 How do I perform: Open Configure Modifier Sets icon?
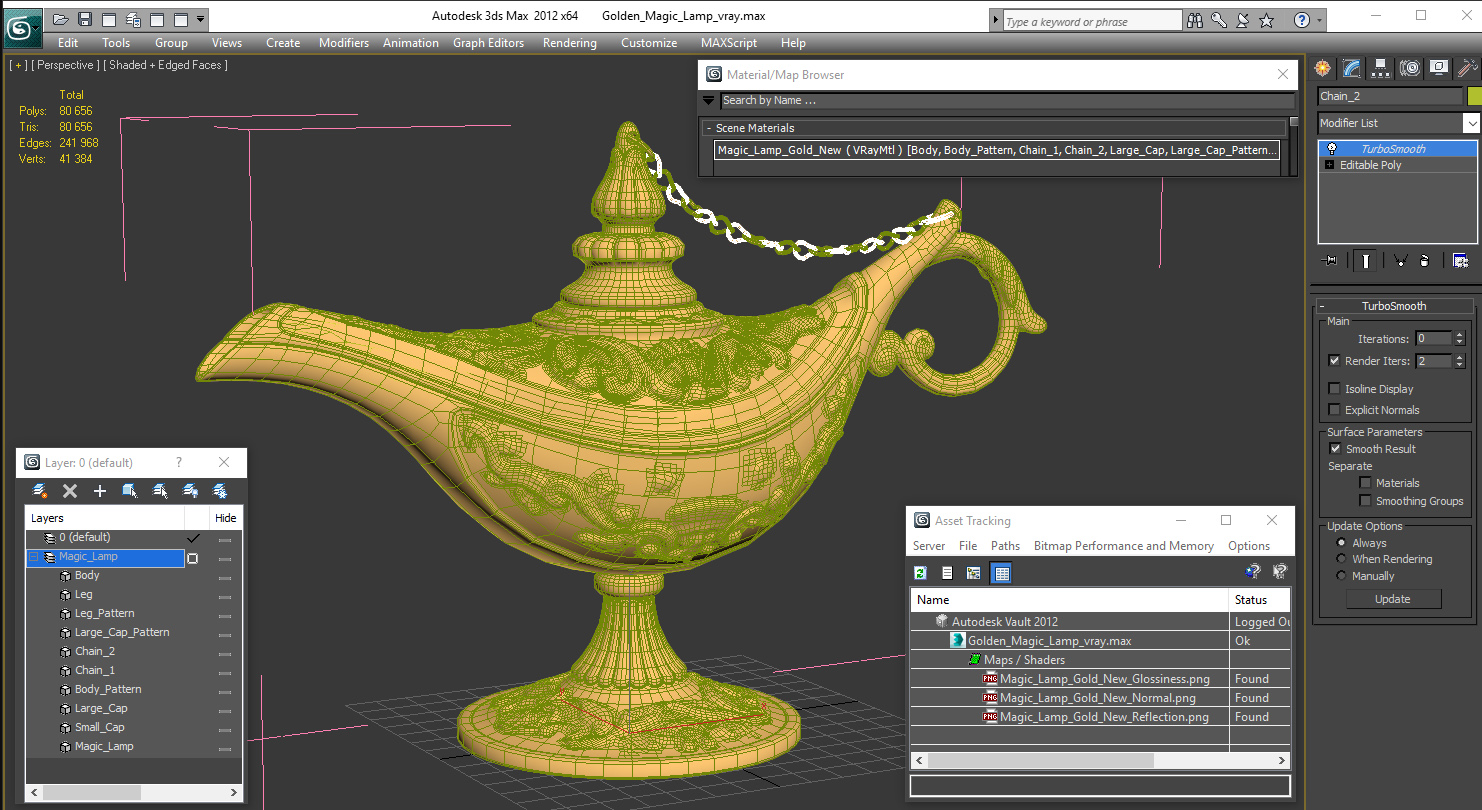[x=1460, y=260]
